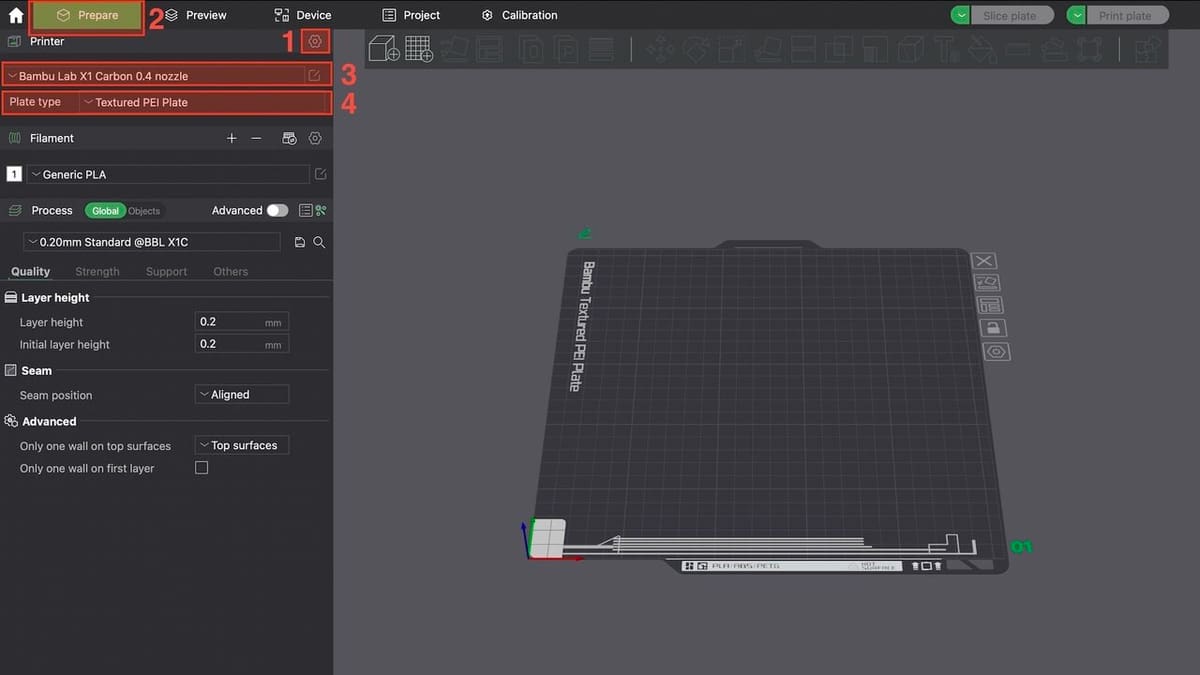Click the Process section label
This screenshot has width=1200, height=675.
coord(52,210)
